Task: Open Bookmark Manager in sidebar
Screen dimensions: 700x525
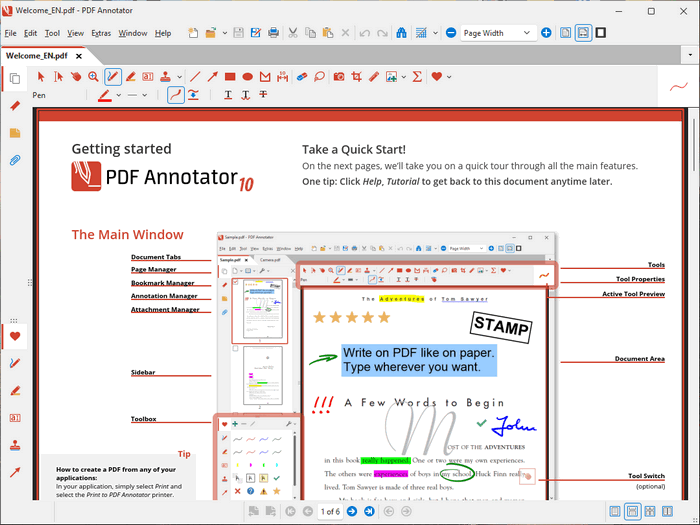Action: tap(15, 106)
